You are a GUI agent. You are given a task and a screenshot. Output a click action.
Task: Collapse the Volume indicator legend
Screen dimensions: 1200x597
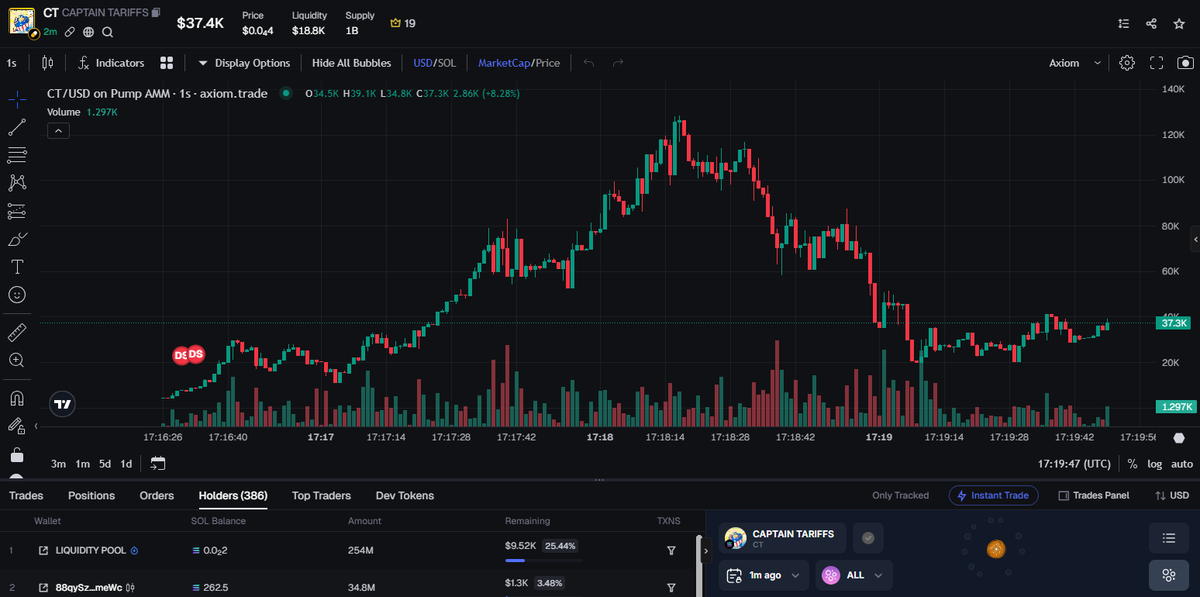(x=58, y=130)
